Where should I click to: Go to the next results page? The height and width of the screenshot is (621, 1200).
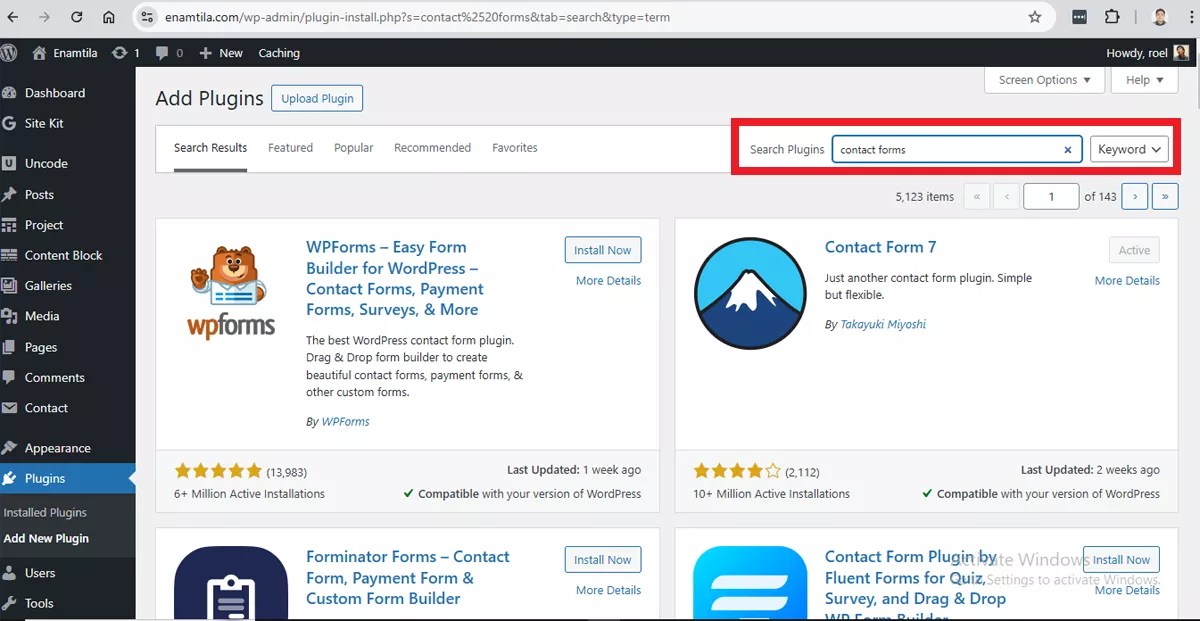coord(1134,197)
